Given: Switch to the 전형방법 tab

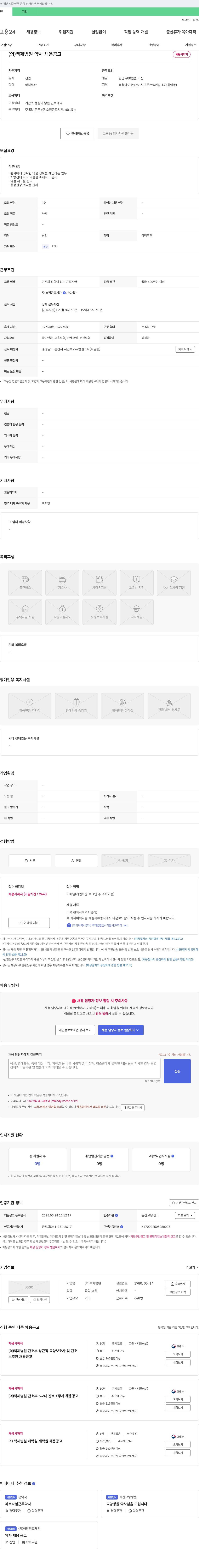Looking at the screenshot, I should (x=154, y=45).
